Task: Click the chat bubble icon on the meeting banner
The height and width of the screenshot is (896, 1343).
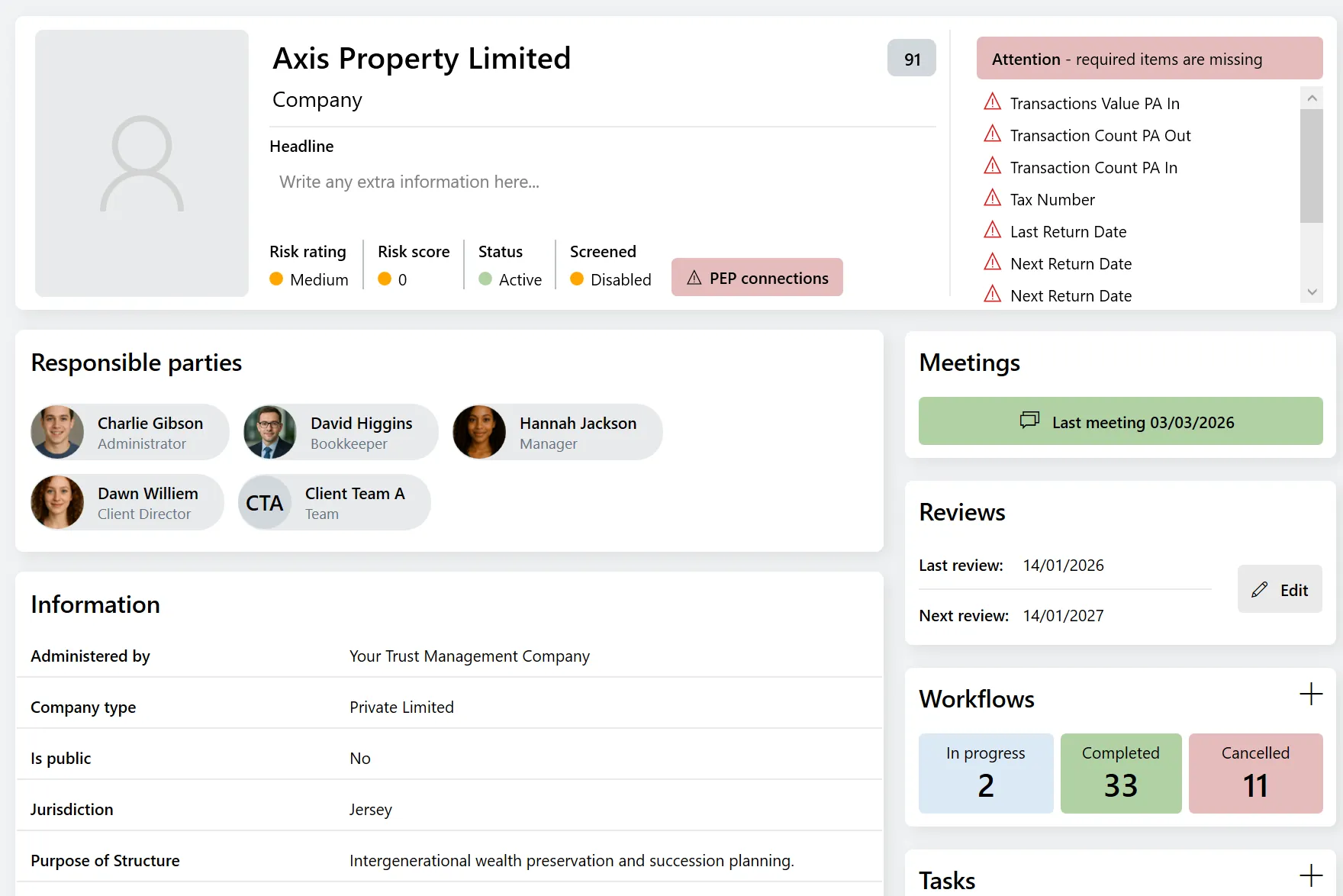Action: click(x=1029, y=421)
